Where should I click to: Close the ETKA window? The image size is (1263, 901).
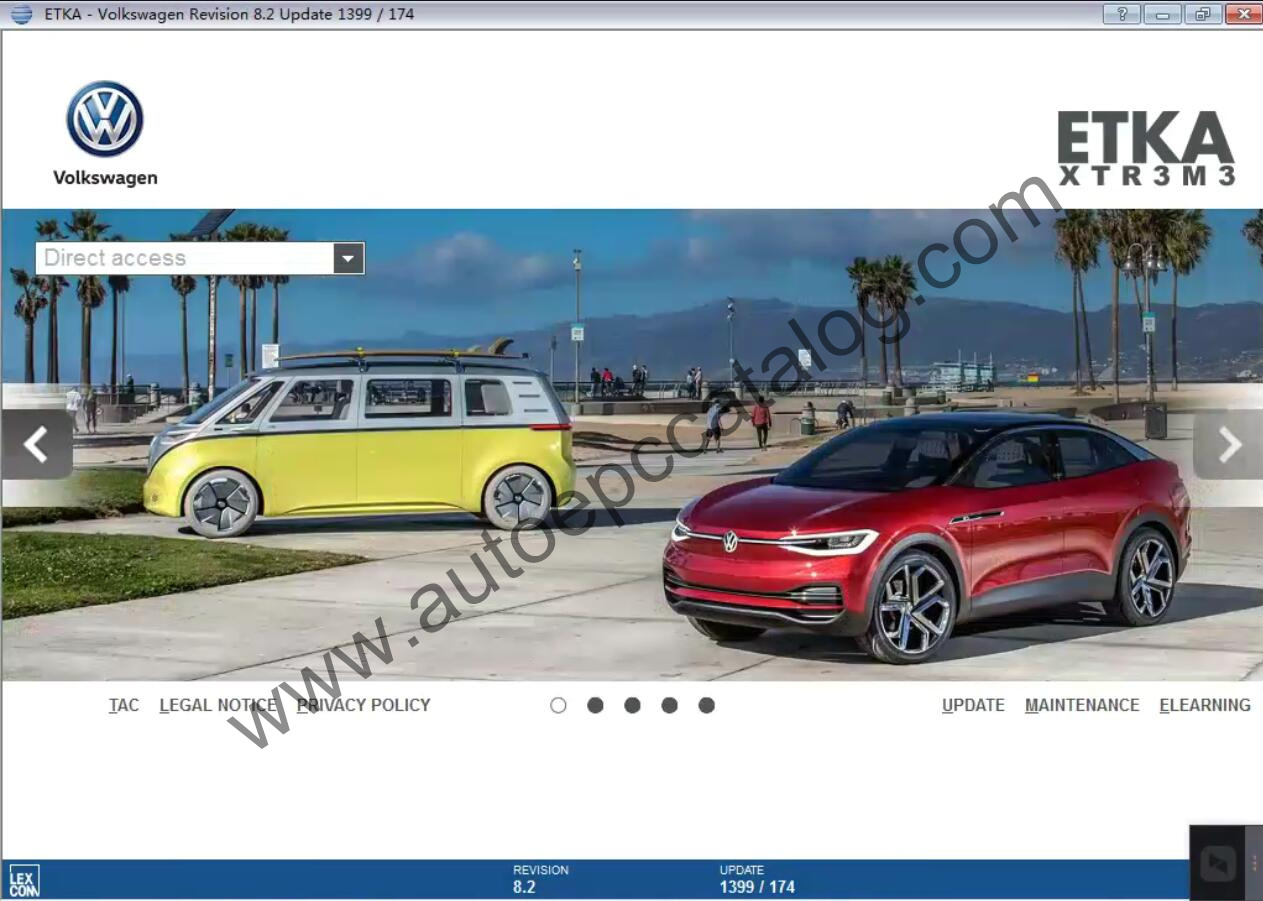click(x=1243, y=14)
